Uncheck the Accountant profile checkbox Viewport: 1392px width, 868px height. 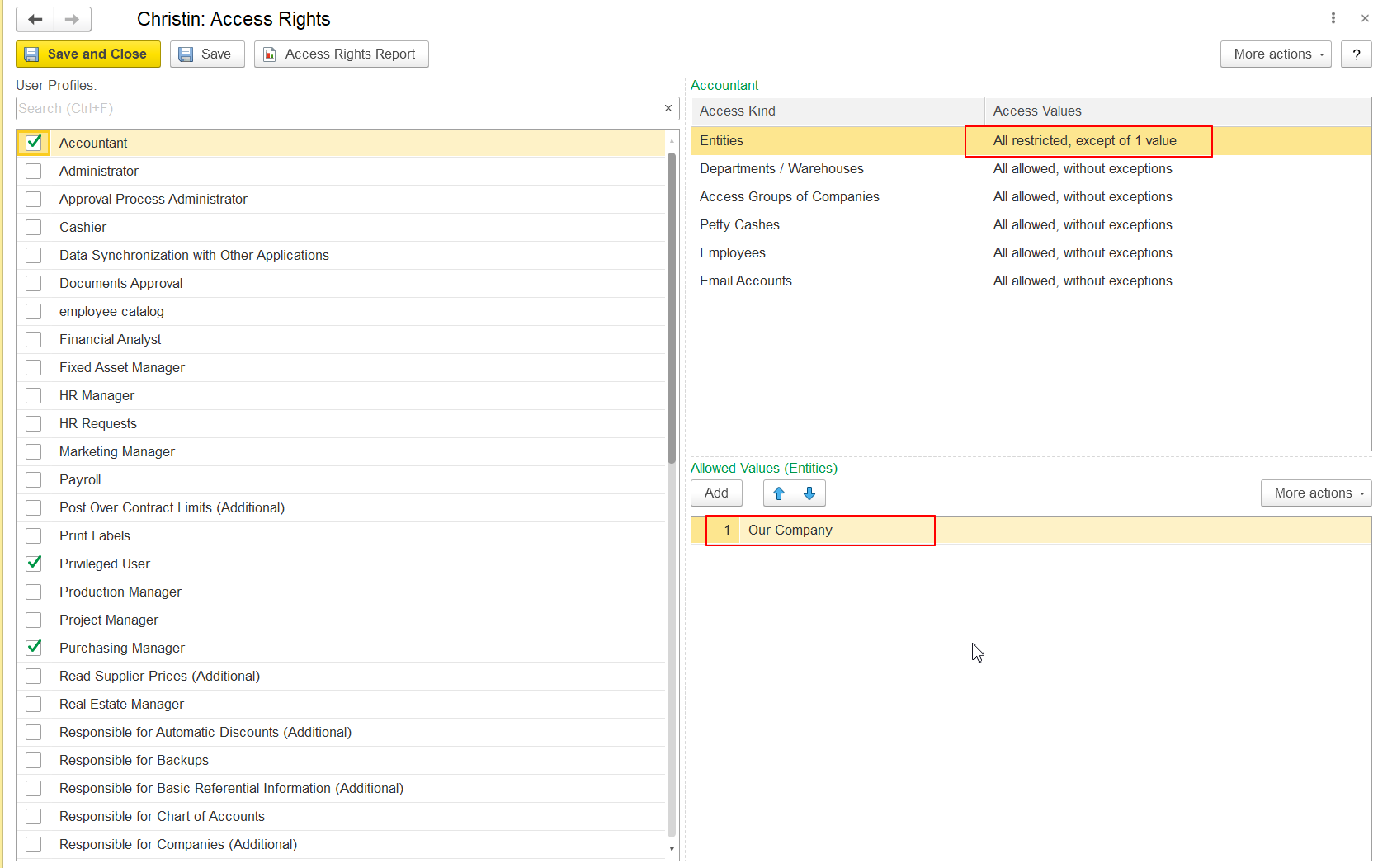tap(34, 143)
